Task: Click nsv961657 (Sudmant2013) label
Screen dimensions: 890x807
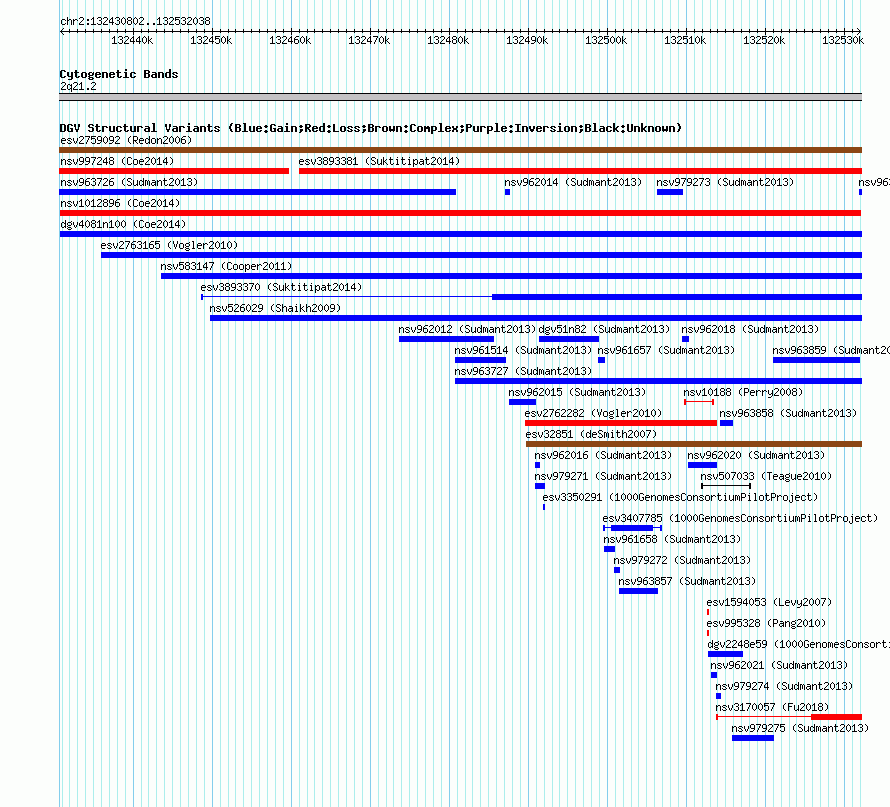Action: click(x=666, y=350)
